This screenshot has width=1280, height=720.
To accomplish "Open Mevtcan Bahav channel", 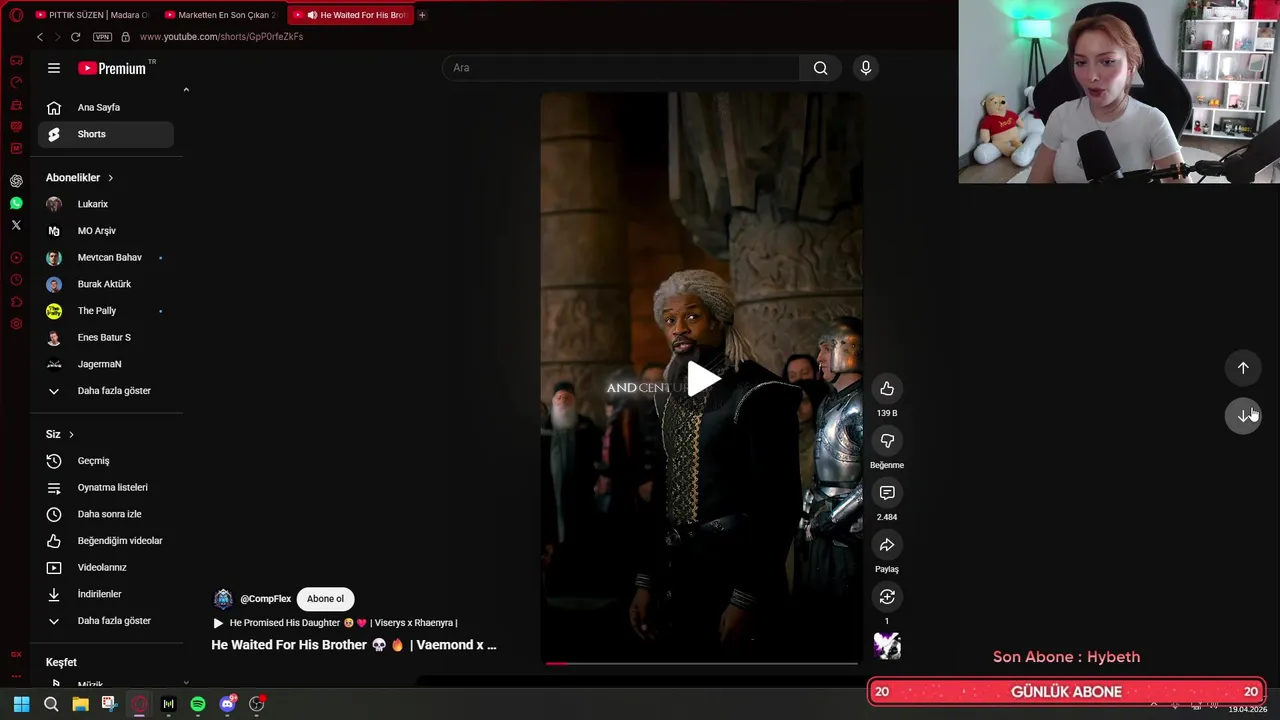I will pyautogui.click(x=106, y=257).
